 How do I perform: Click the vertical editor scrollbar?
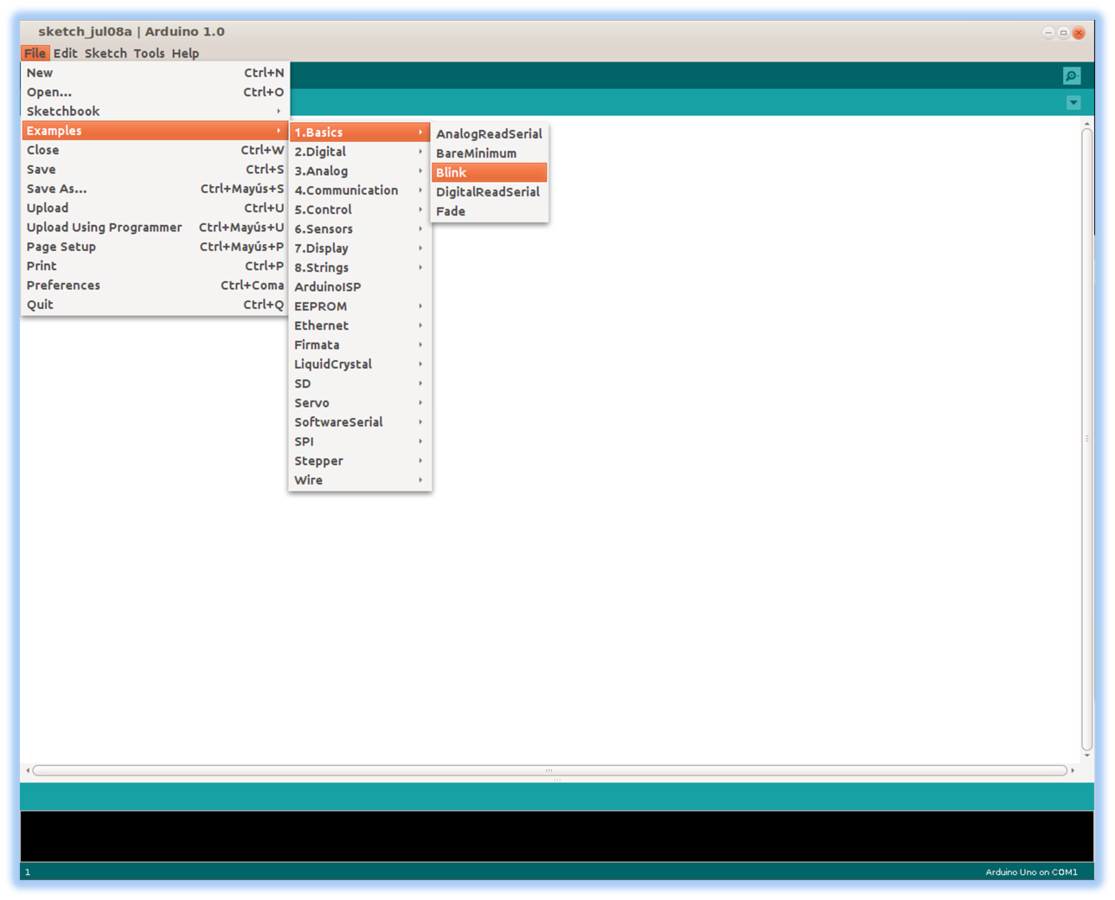point(1087,439)
